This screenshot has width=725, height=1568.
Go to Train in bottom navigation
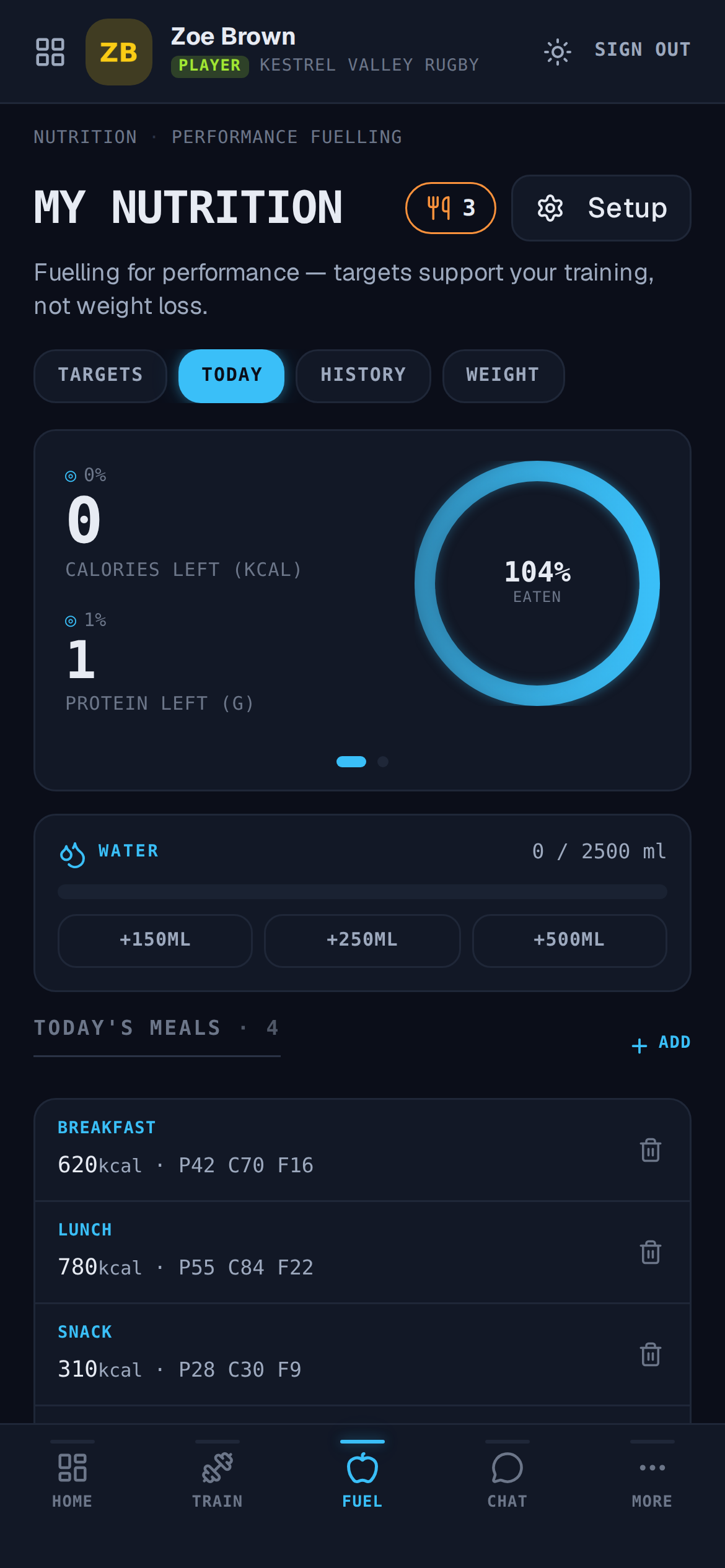click(x=217, y=1480)
